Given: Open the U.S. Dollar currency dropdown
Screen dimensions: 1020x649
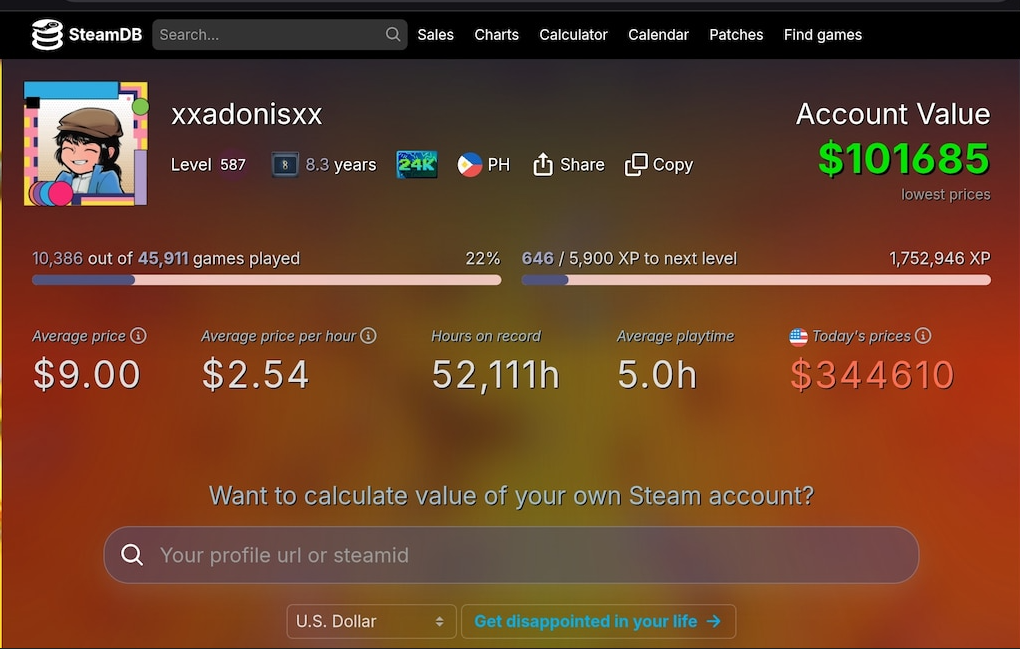Looking at the screenshot, I should pyautogui.click(x=370, y=622).
